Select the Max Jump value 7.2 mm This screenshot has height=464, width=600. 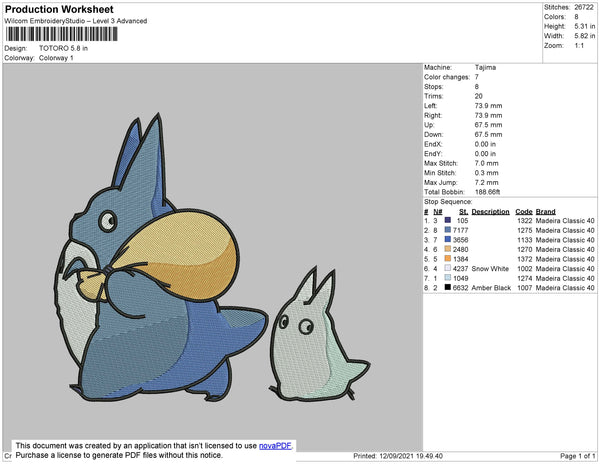[x=486, y=182]
